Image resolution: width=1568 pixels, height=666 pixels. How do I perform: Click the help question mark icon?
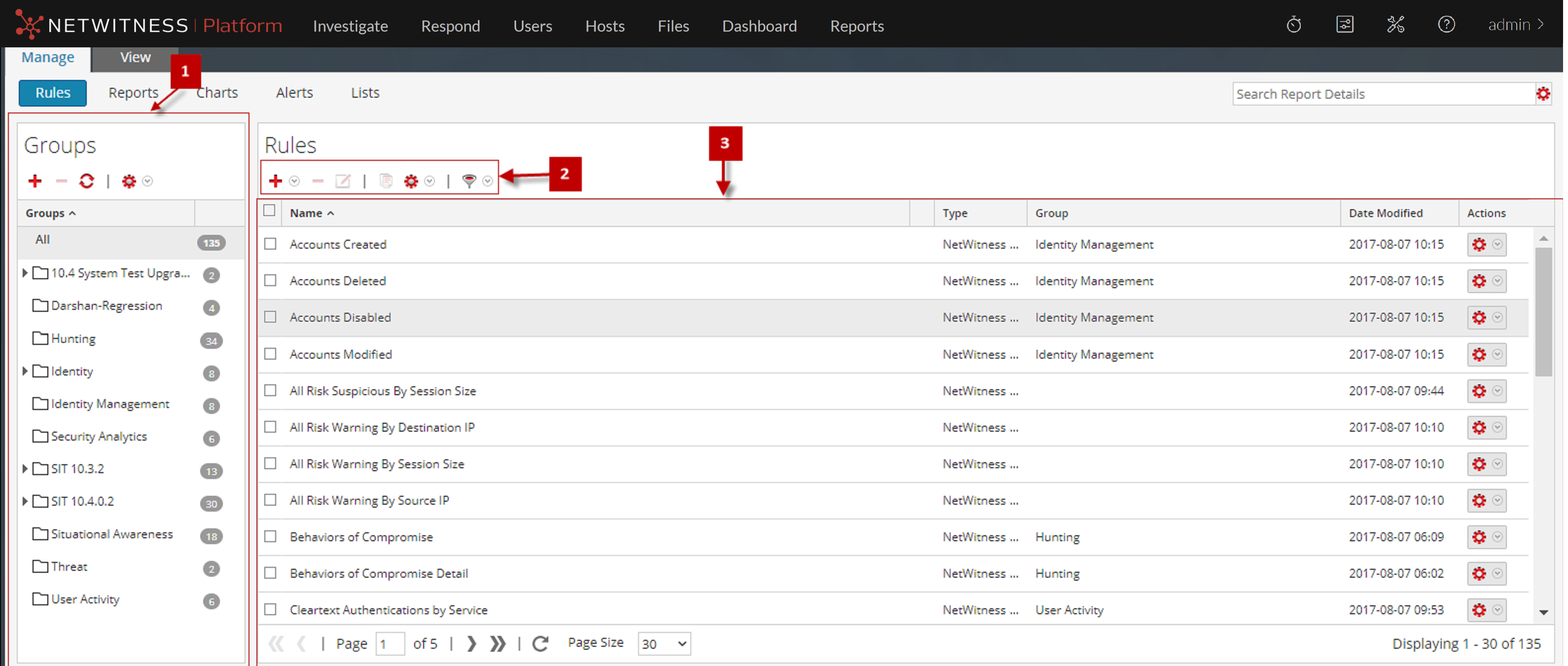pos(1446,25)
